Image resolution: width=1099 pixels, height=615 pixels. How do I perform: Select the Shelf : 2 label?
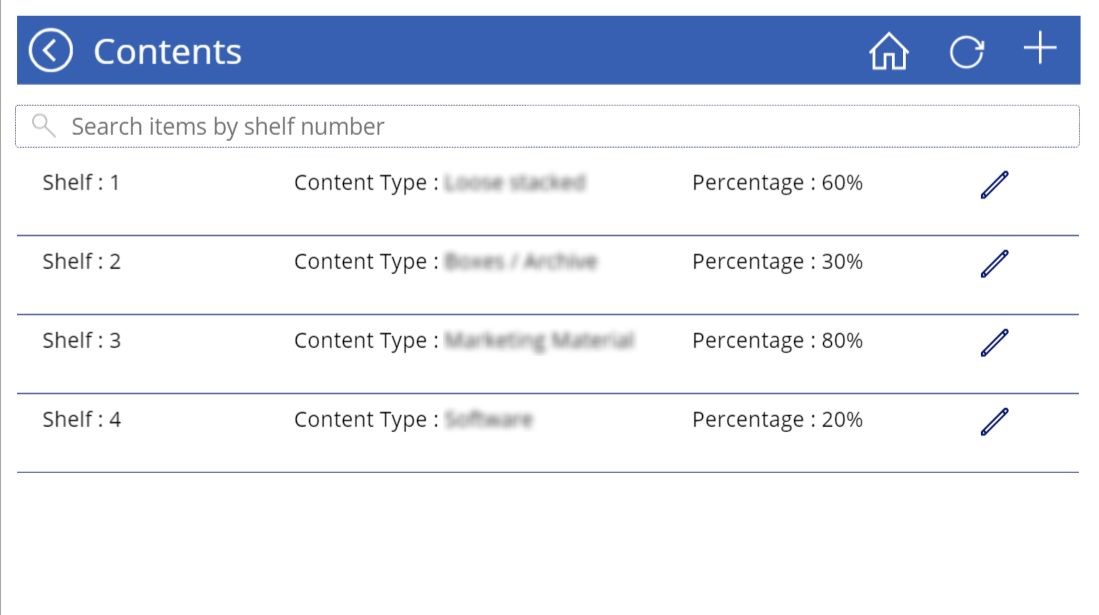coord(81,262)
